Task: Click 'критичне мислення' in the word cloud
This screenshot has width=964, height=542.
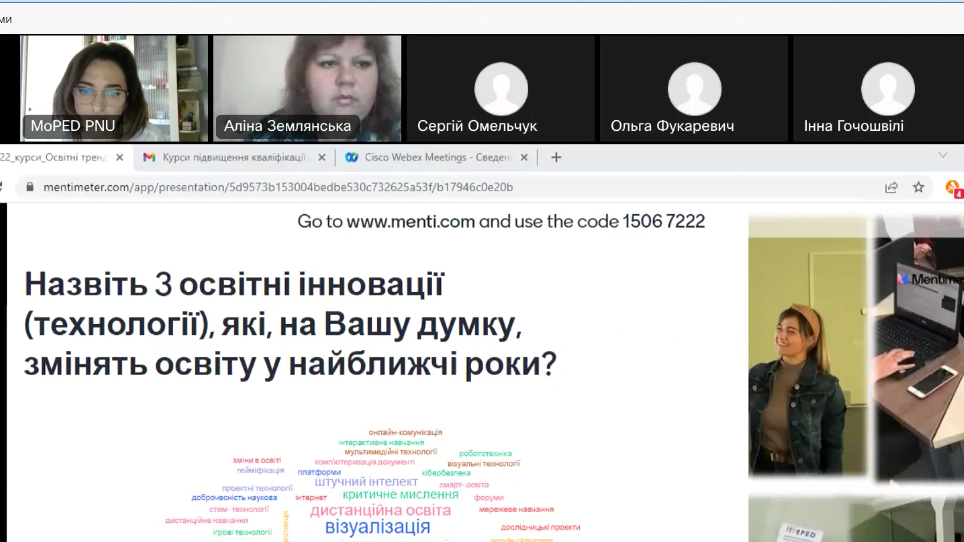Action: pyautogui.click(x=400, y=494)
